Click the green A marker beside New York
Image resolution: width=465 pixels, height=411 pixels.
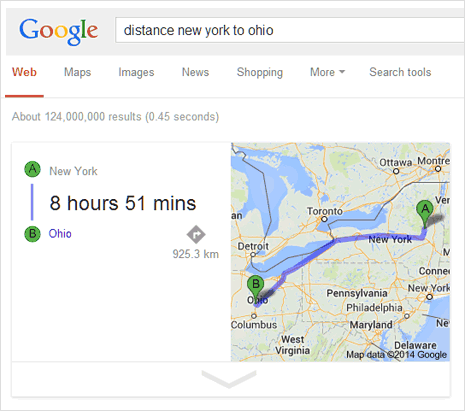(x=32, y=169)
